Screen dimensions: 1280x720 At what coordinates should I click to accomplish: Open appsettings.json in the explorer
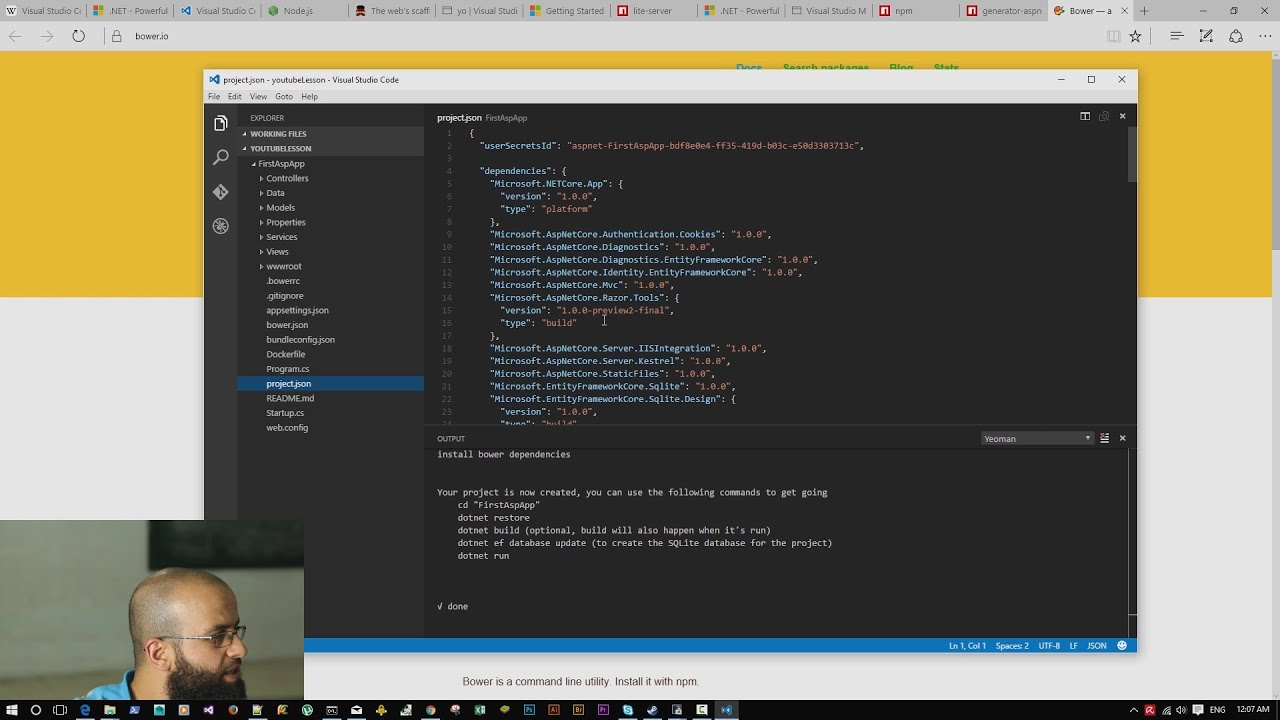(x=330, y=310)
